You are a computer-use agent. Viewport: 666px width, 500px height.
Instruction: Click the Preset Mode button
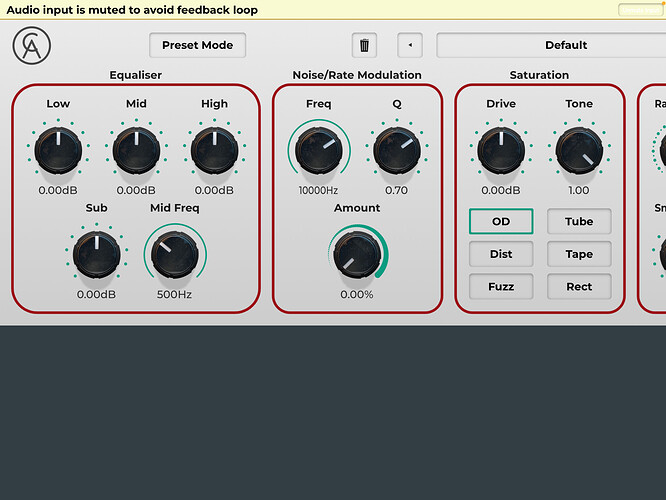(x=198, y=45)
